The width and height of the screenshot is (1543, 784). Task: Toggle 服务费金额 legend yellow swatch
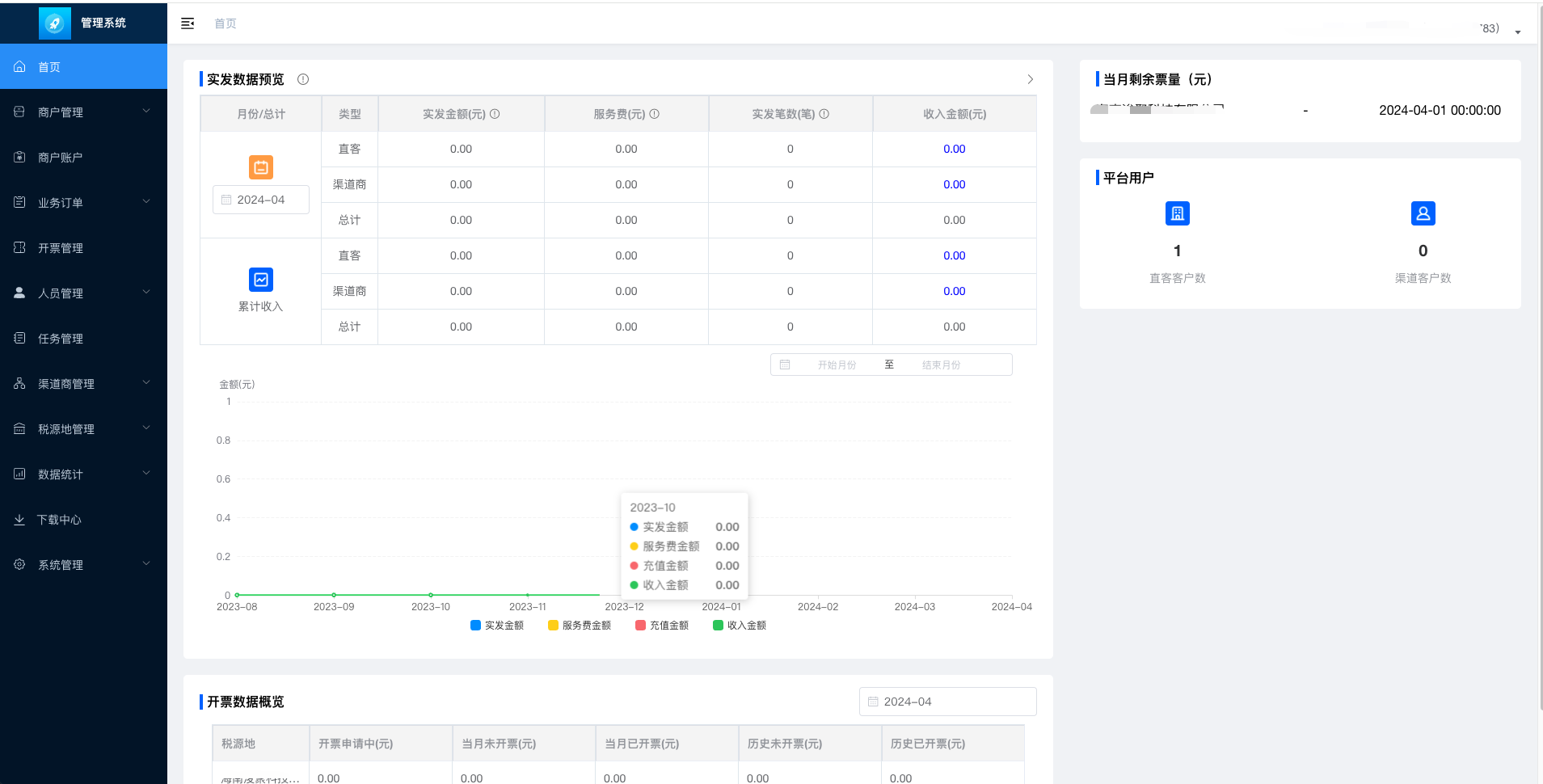pos(553,625)
